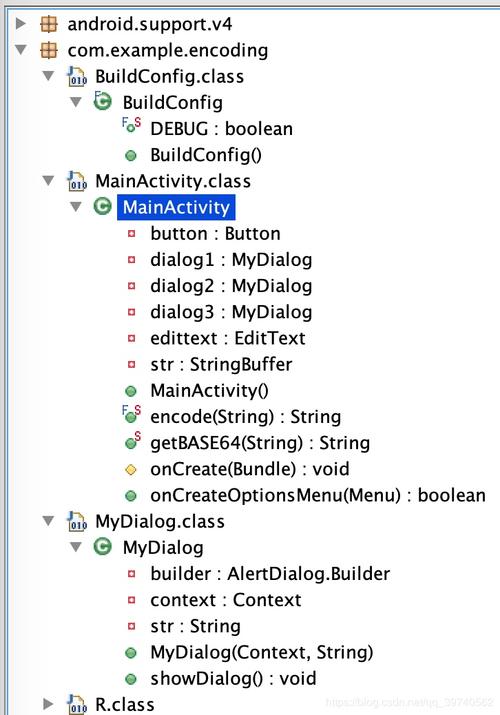Screen dimensions: 500x715
Task: Collapse the MyDialog.class file node
Action: (x=48, y=521)
